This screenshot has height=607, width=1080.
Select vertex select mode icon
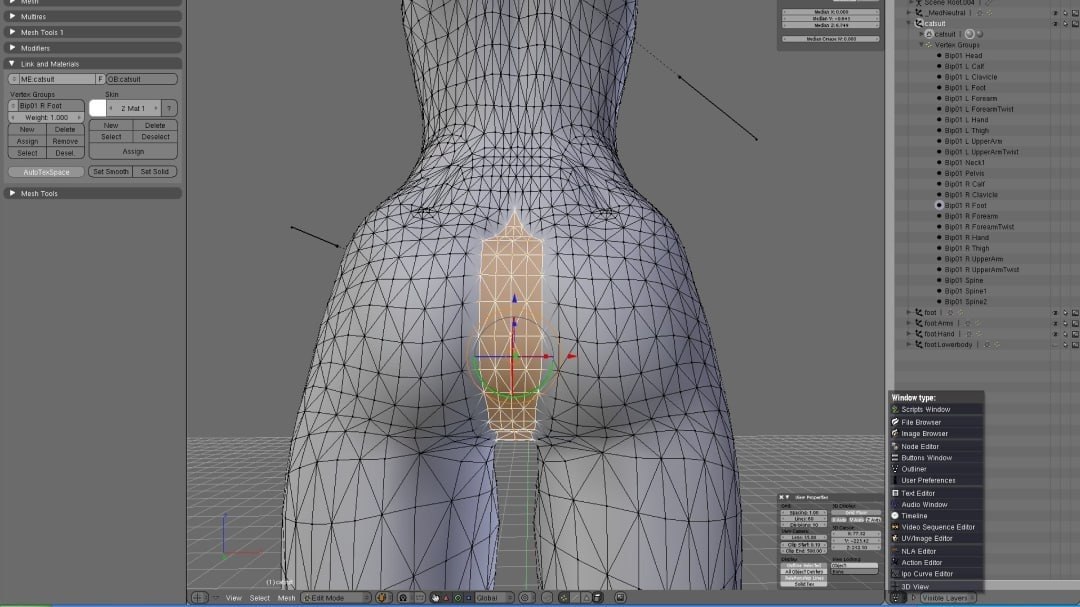tap(564, 597)
